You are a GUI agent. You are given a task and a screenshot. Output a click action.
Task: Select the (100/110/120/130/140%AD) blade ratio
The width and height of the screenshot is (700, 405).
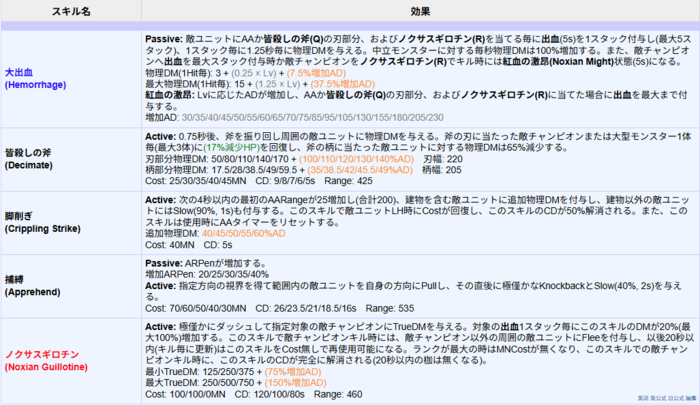pyautogui.click(x=356, y=159)
